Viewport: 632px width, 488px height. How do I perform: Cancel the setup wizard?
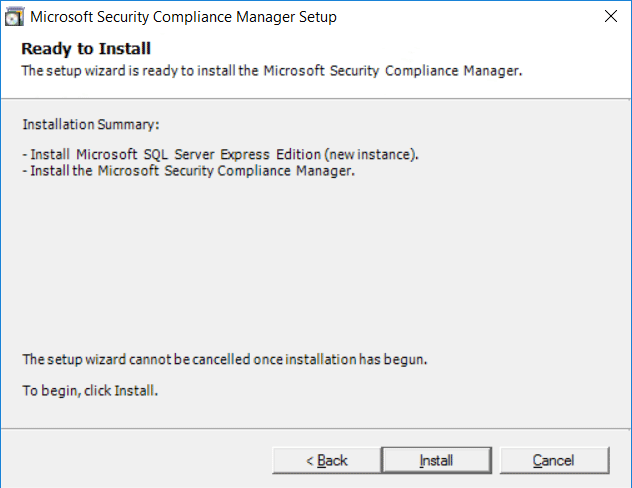554,460
